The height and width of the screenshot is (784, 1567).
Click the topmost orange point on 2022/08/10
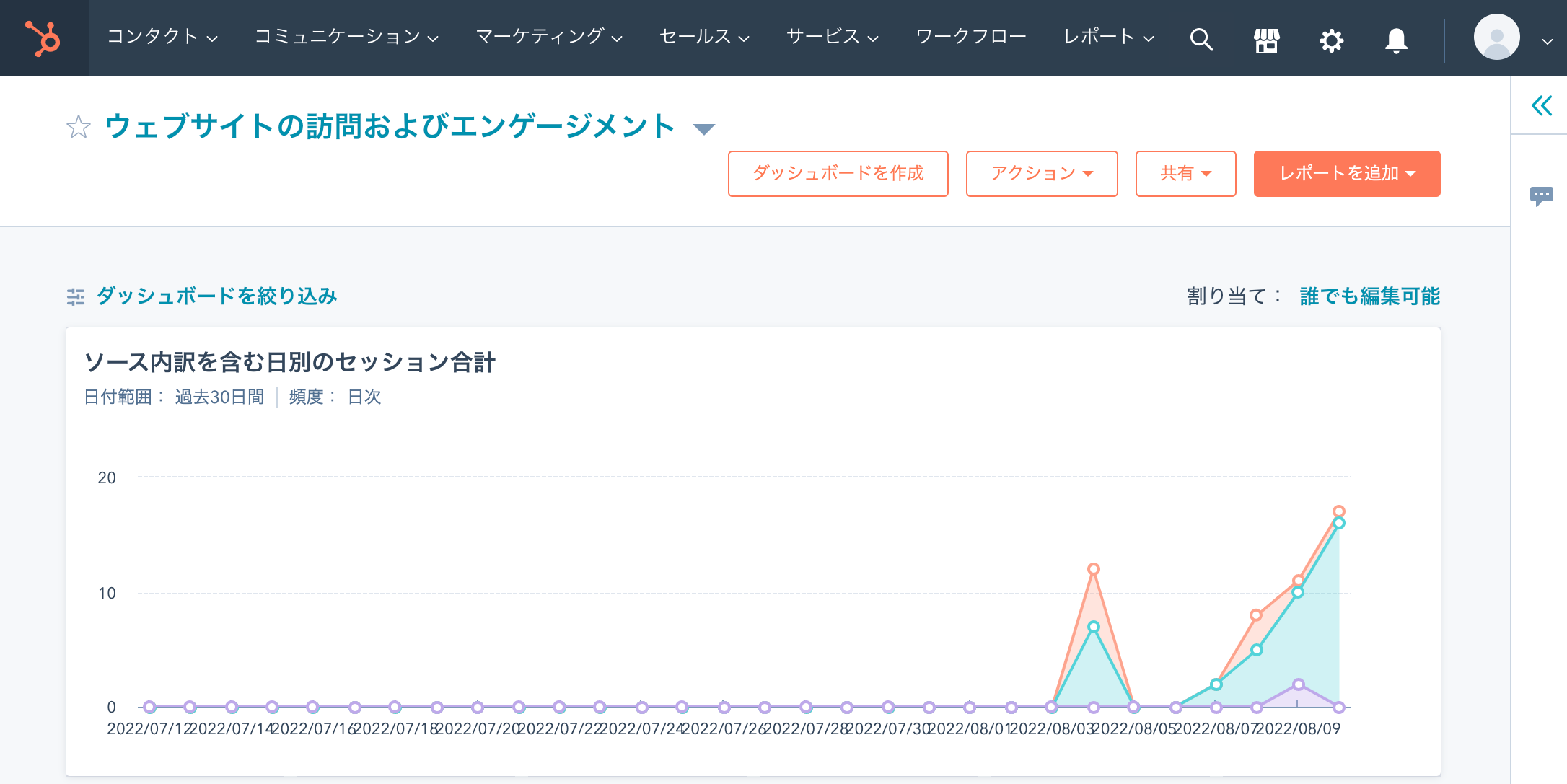click(x=1339, y=511)
